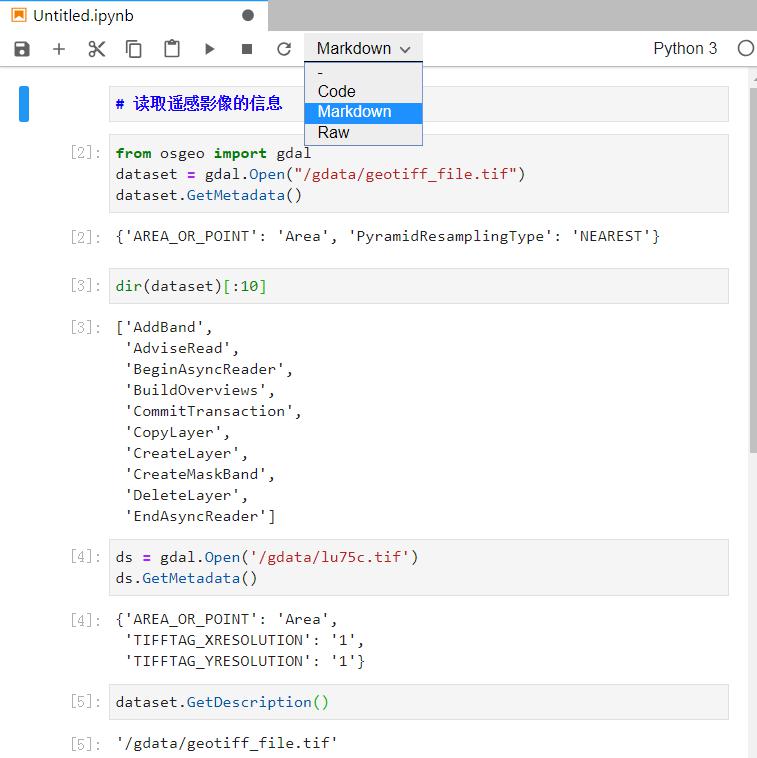
Task: Click the [3]: prompt beside dir(dataset)
Action: (85, 286)
